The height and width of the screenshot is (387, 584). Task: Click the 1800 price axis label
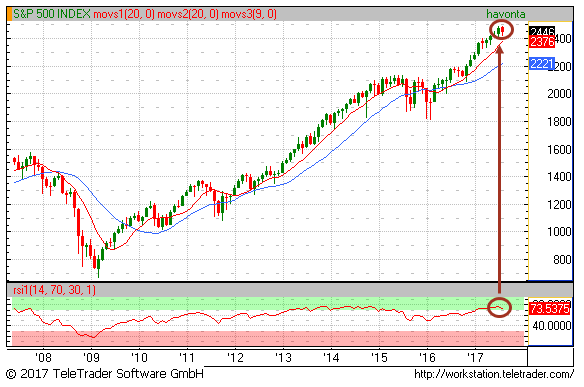point(559,121)
